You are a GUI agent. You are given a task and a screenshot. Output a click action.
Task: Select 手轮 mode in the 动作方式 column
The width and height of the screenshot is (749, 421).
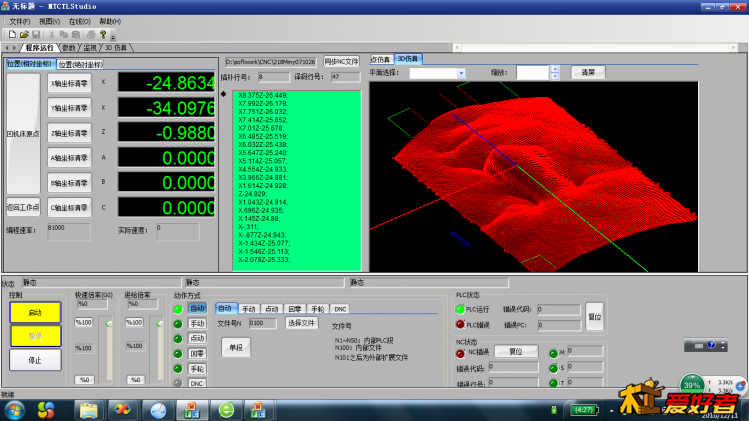tap(197, 368)
